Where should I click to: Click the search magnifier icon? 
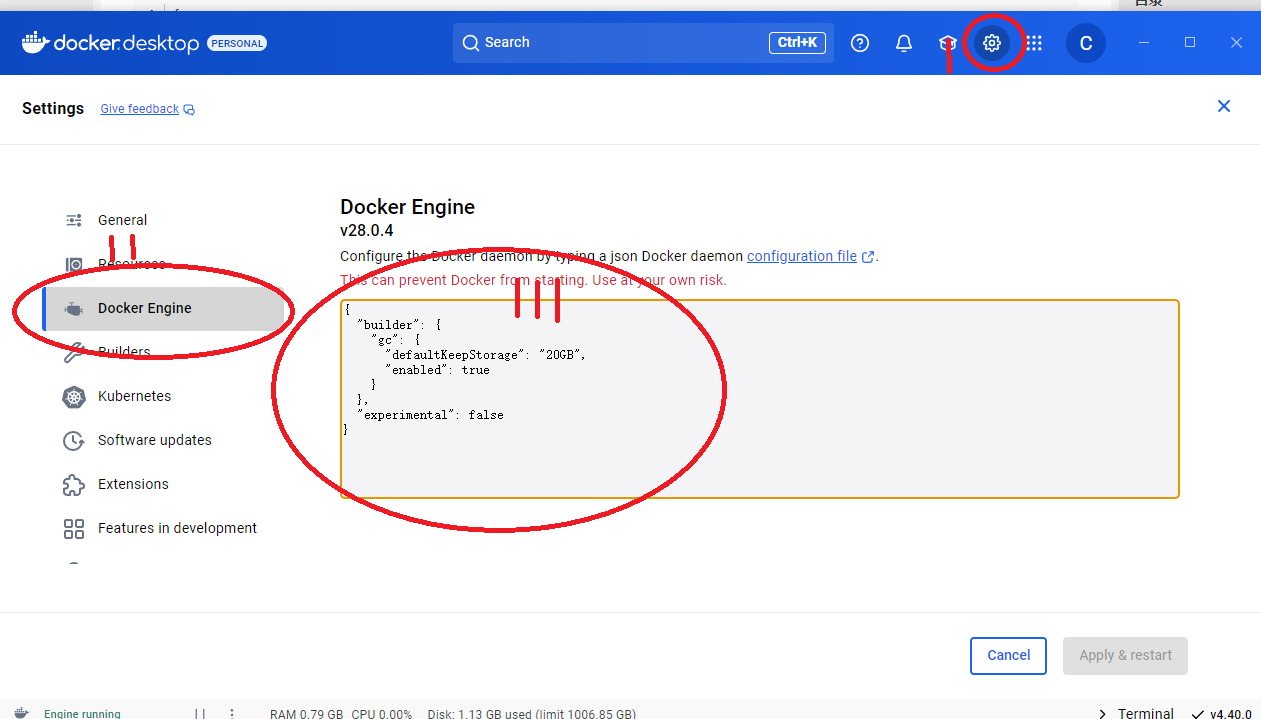(471, 43)
